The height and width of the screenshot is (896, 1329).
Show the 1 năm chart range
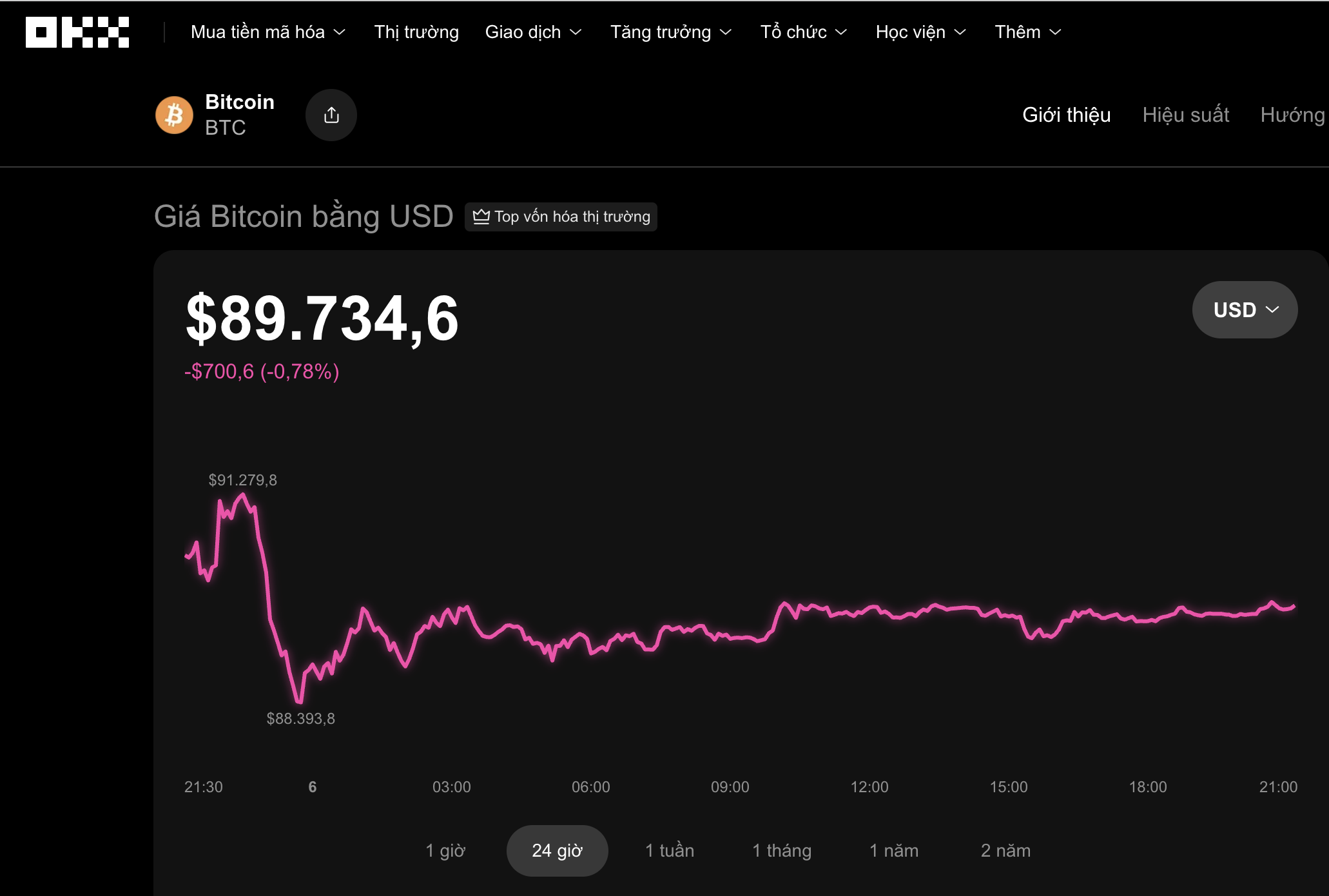[x=894, y=851]
